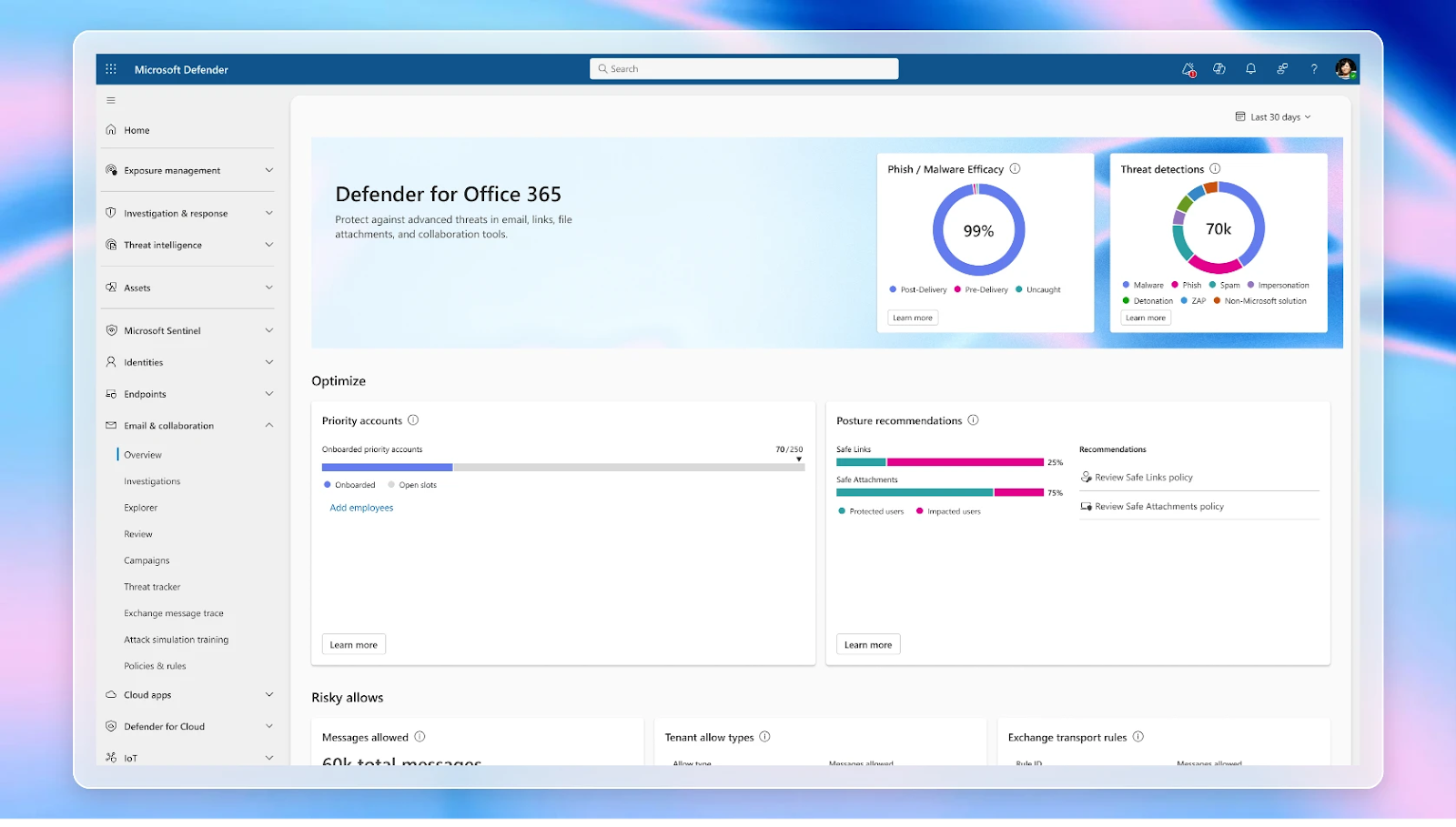Viewport: 1456px width, 827px height.
Task: Click the Investigation & response shield icon
Action: [111, 213]
